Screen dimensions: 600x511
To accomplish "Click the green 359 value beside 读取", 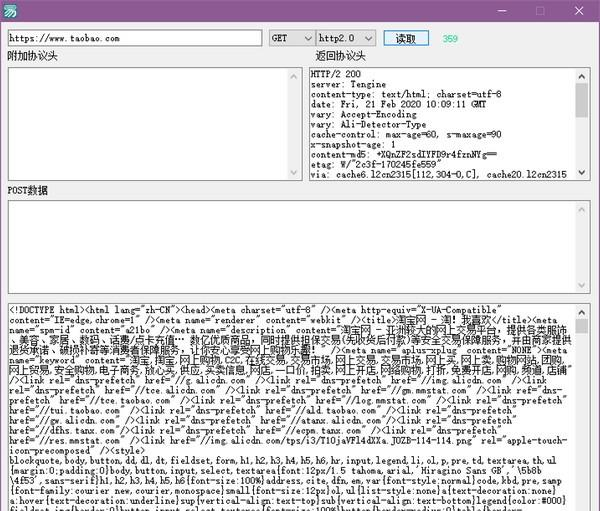I will click(450, 39).
